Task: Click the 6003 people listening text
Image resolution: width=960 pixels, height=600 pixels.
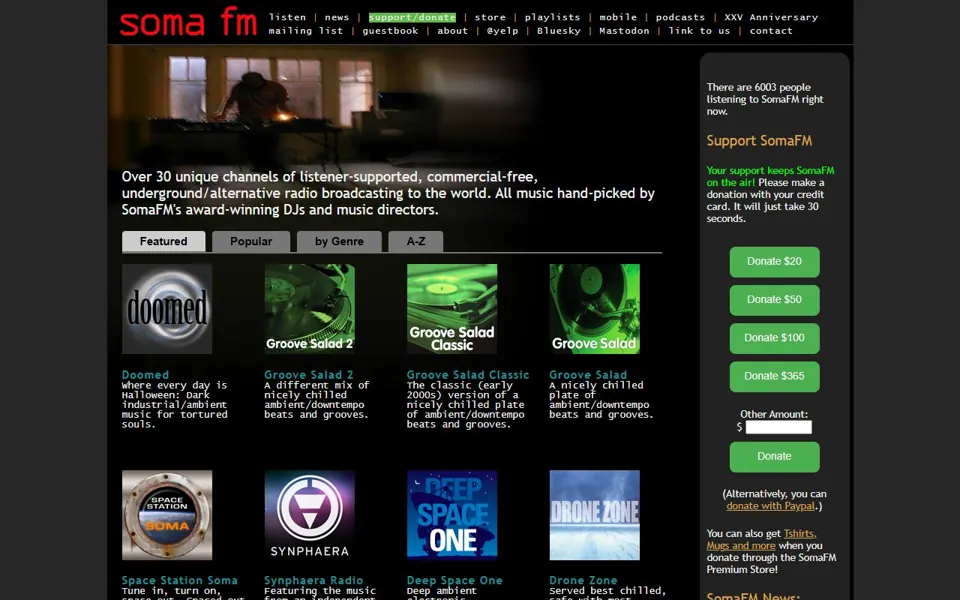Action: [765, 99]
